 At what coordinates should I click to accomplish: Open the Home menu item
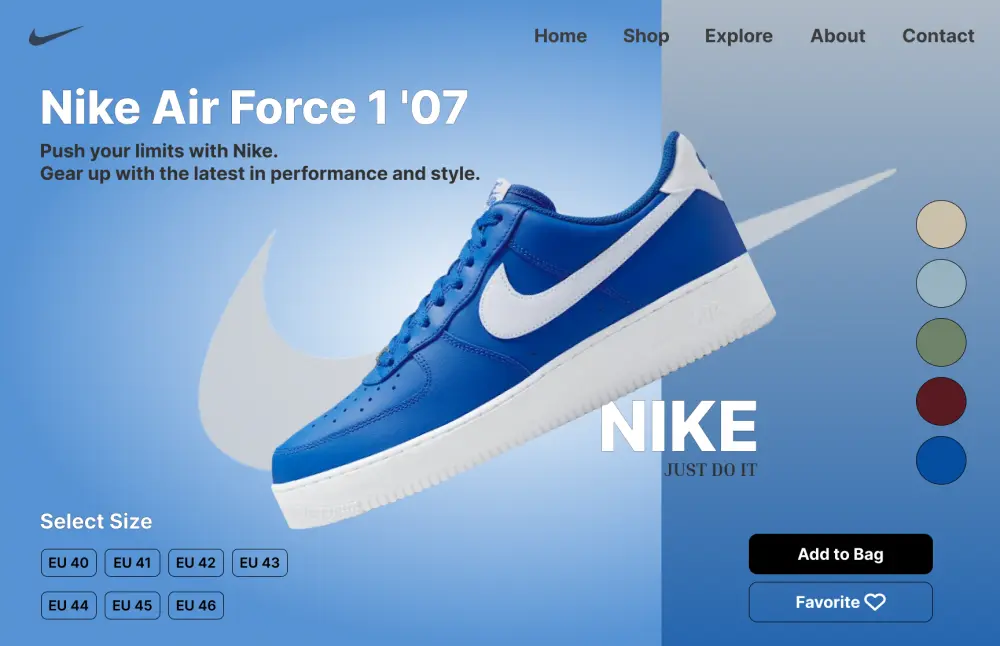[561, 36]
